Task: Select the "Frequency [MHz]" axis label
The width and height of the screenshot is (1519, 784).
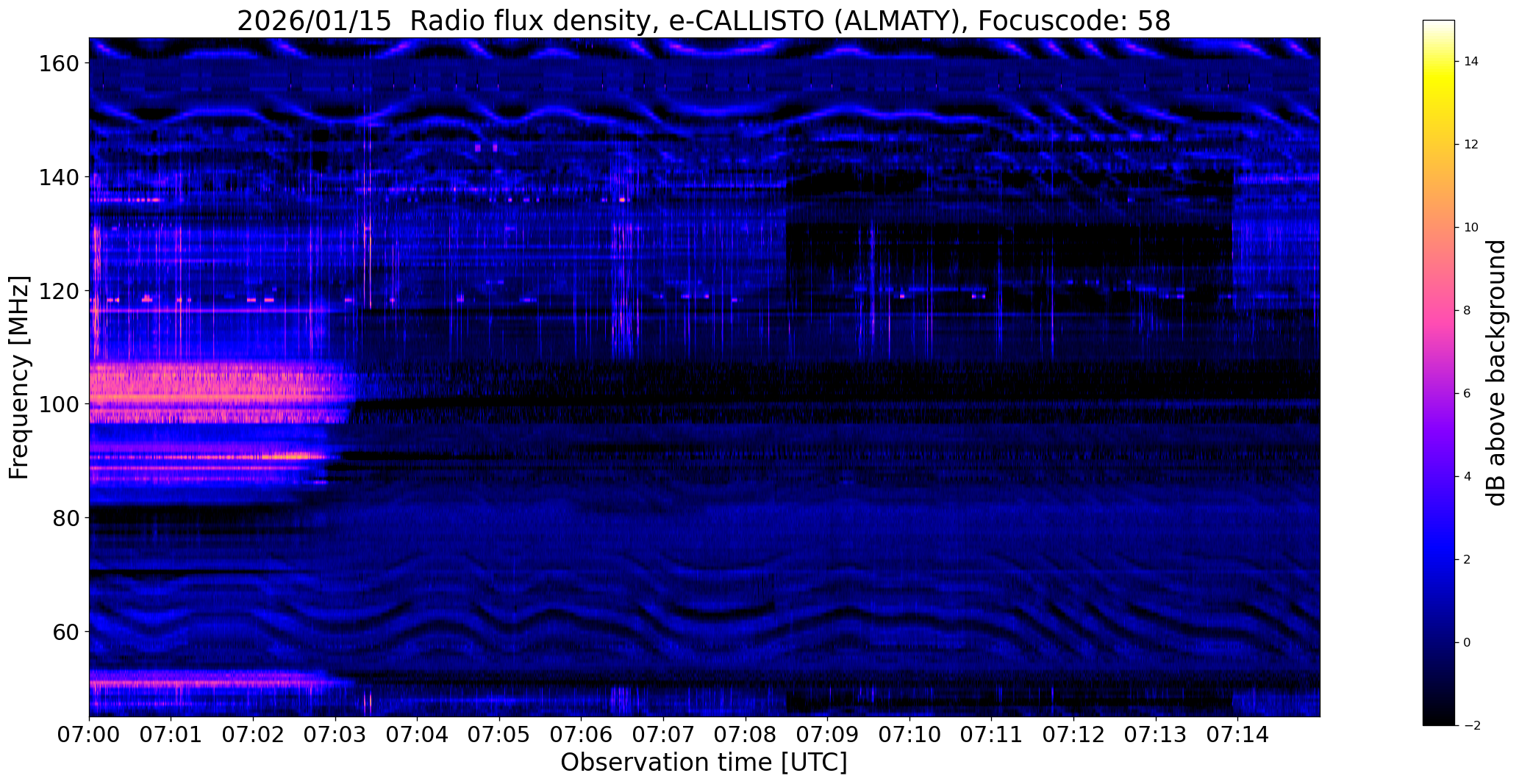Action: [18, 378]
